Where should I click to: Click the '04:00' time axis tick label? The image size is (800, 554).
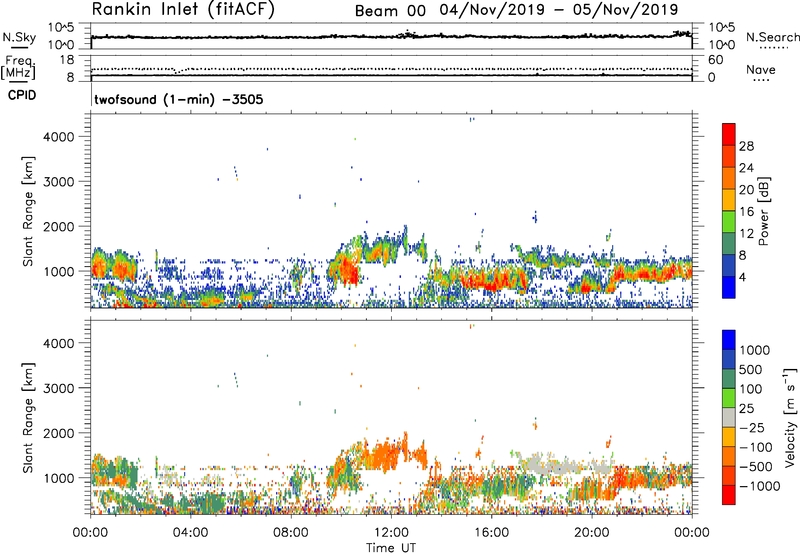[190, 533]
